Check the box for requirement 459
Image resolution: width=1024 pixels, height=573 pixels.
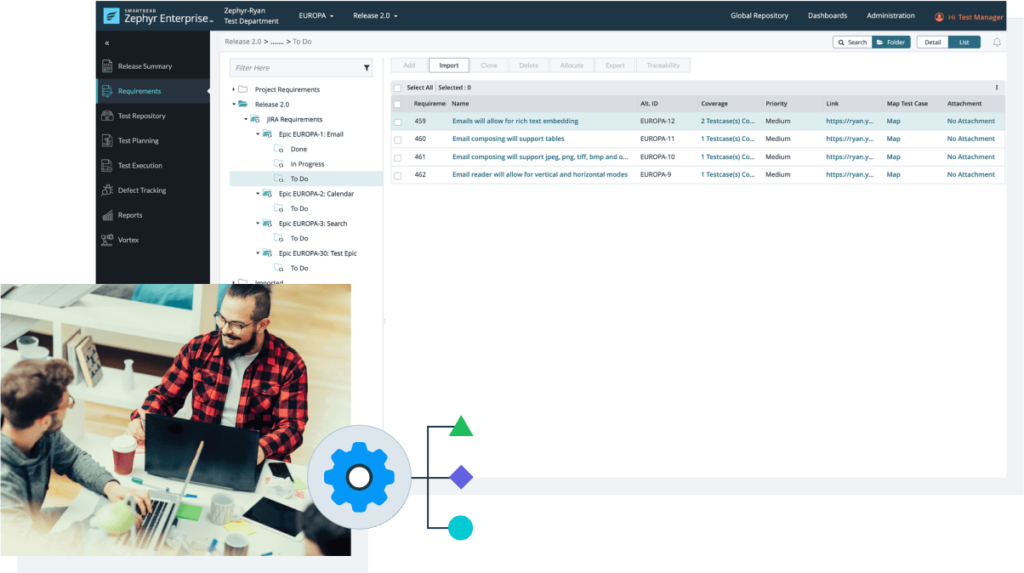pyautogui.click(x=397, y=122)
